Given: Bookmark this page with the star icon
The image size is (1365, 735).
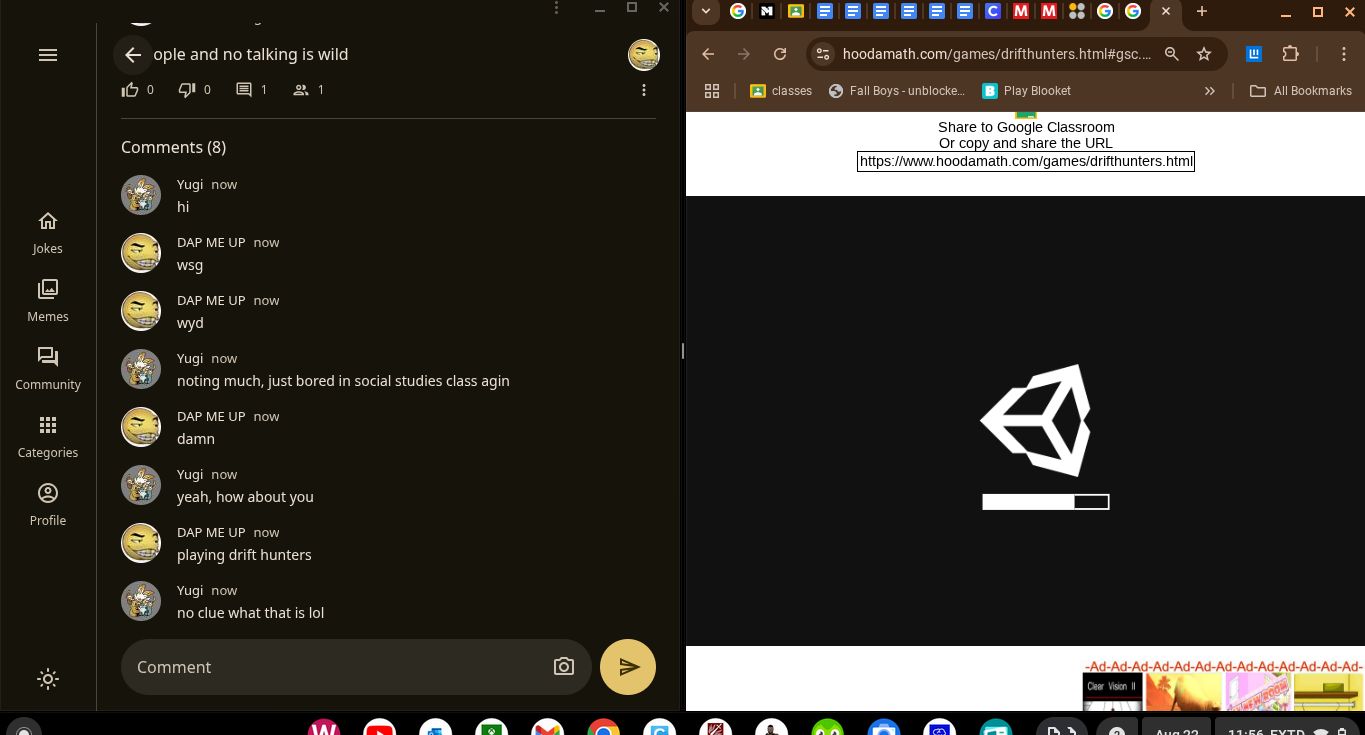Looking at the screenshot, I should [1204, 54].
